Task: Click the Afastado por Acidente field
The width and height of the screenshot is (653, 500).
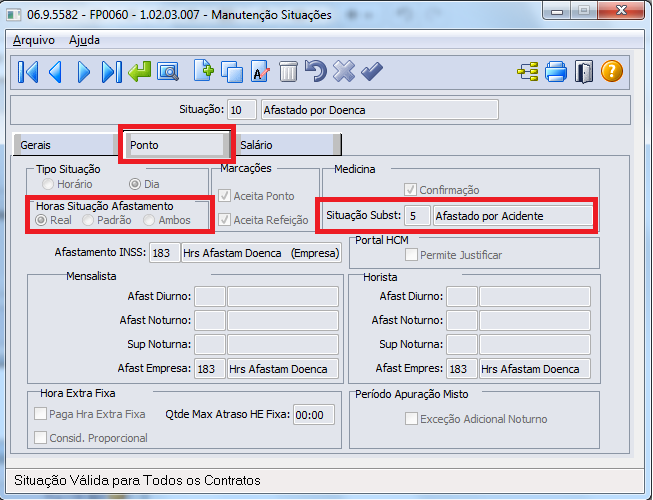Action: tap(513, 216)
